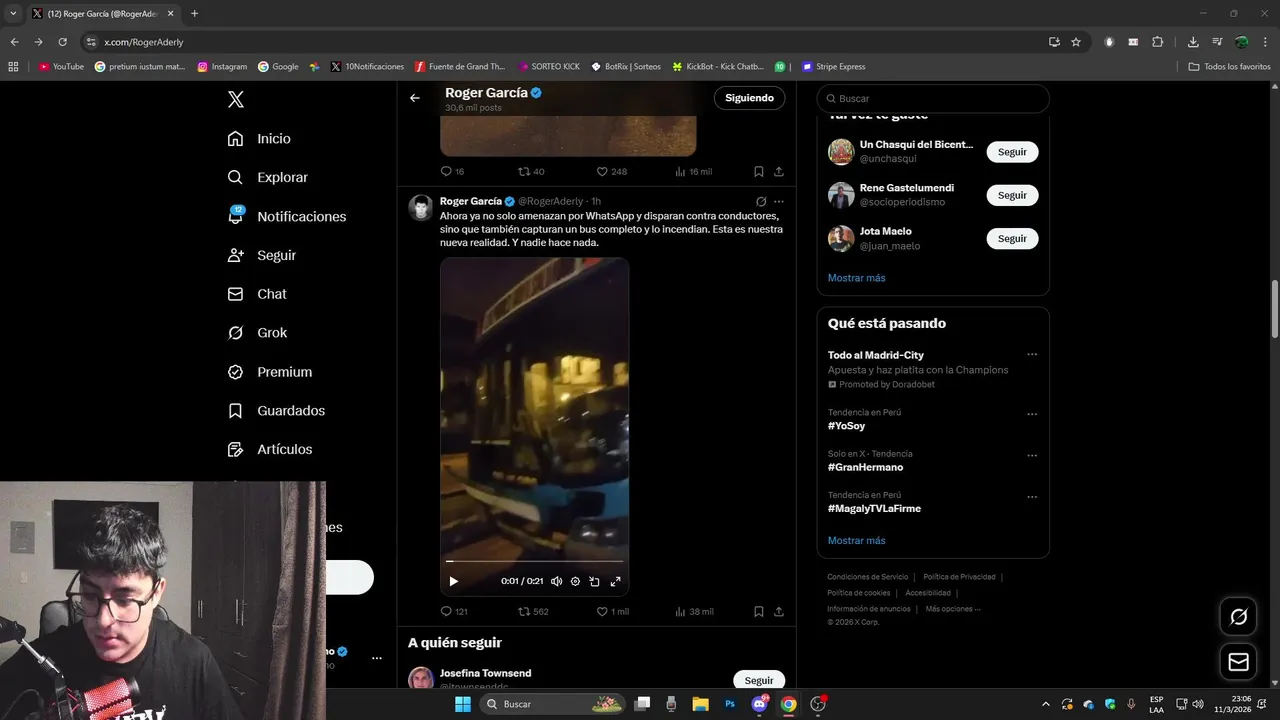Viewport: 1280px width, 720px height.
Task: Open more options on Roger García post
Action: pos(779,201)
